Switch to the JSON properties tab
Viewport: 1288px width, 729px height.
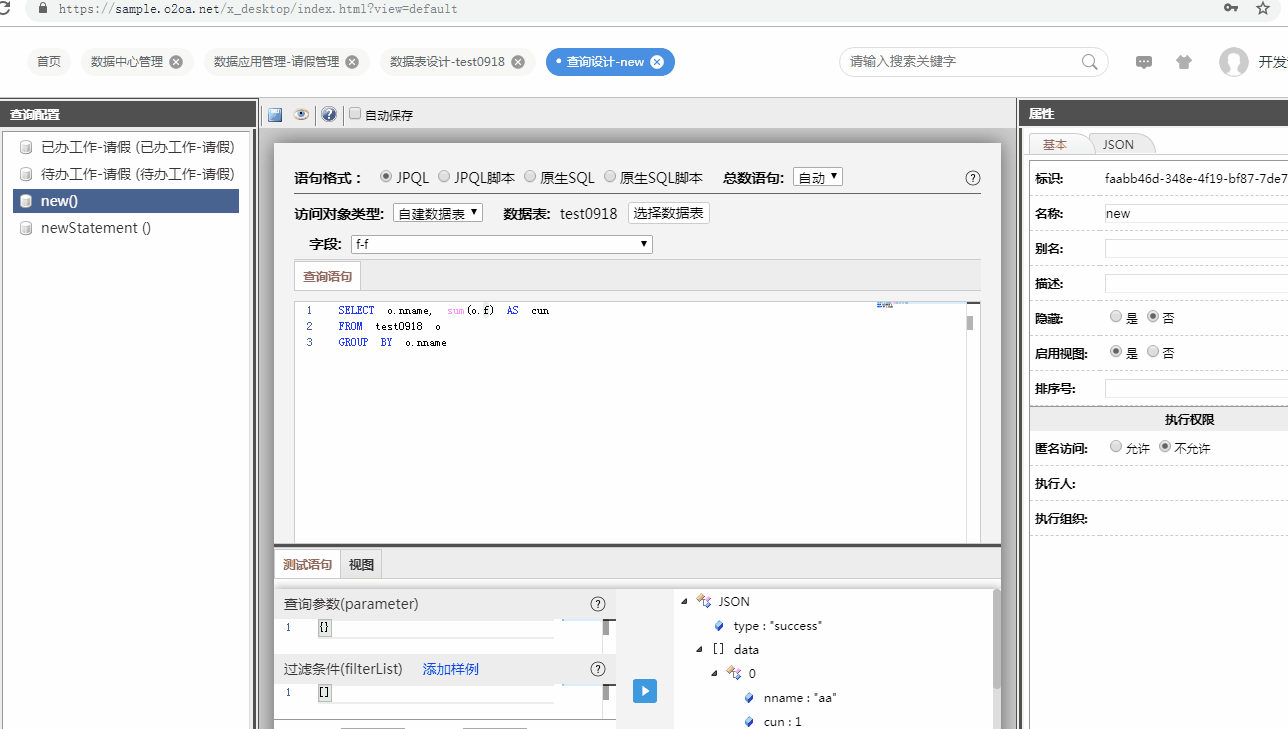point(1118,144)
